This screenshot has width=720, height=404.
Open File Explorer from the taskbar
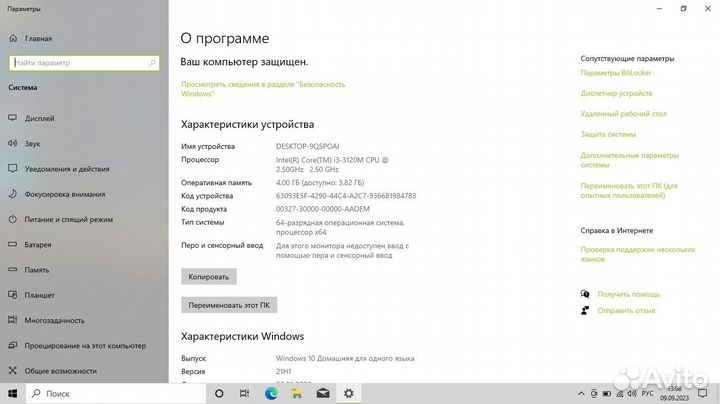click(x=297, y=393)
